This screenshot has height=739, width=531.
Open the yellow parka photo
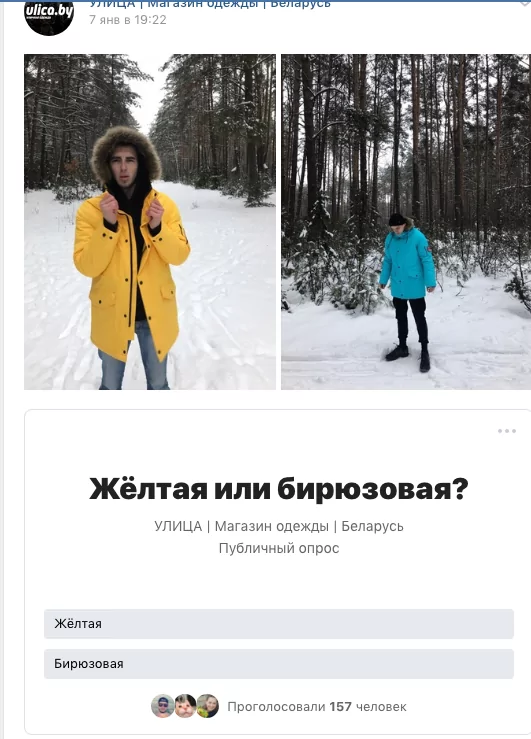tap(150, 222)
